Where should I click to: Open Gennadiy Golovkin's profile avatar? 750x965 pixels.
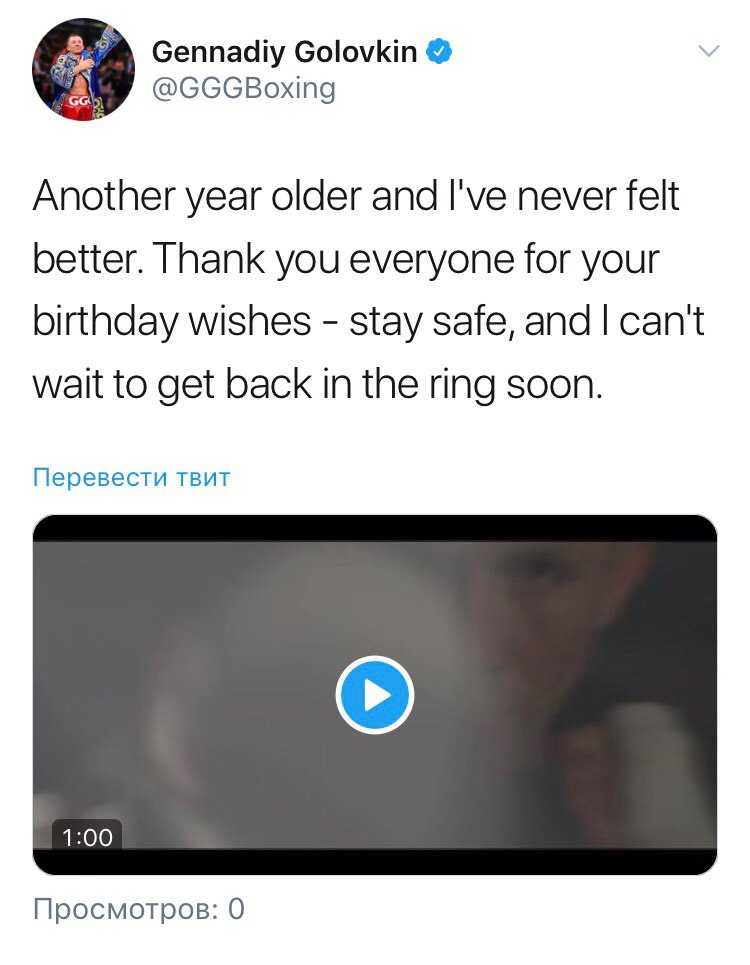[x=83, y=69]
